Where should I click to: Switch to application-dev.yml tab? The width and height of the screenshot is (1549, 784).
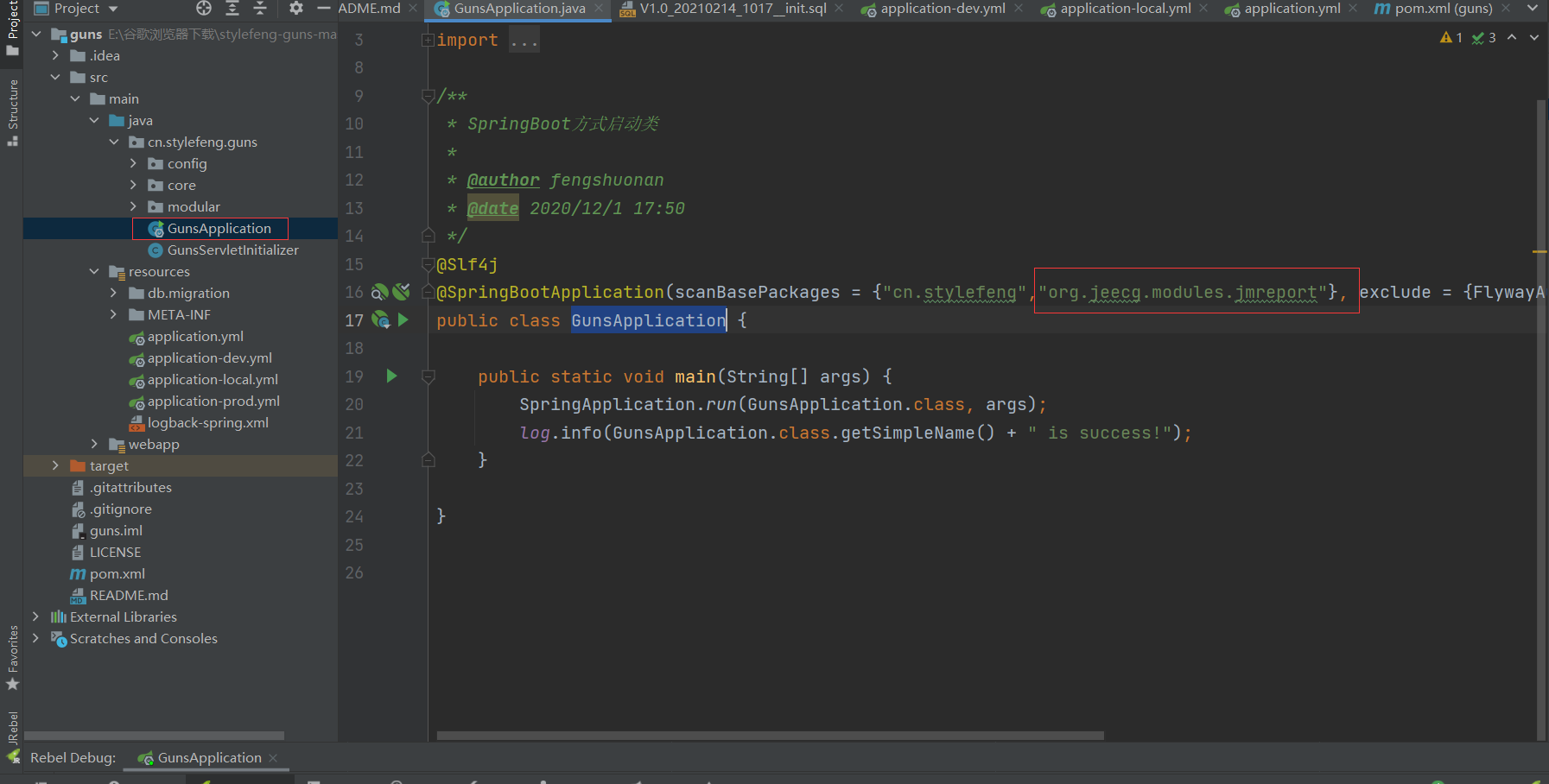[943, 9]
